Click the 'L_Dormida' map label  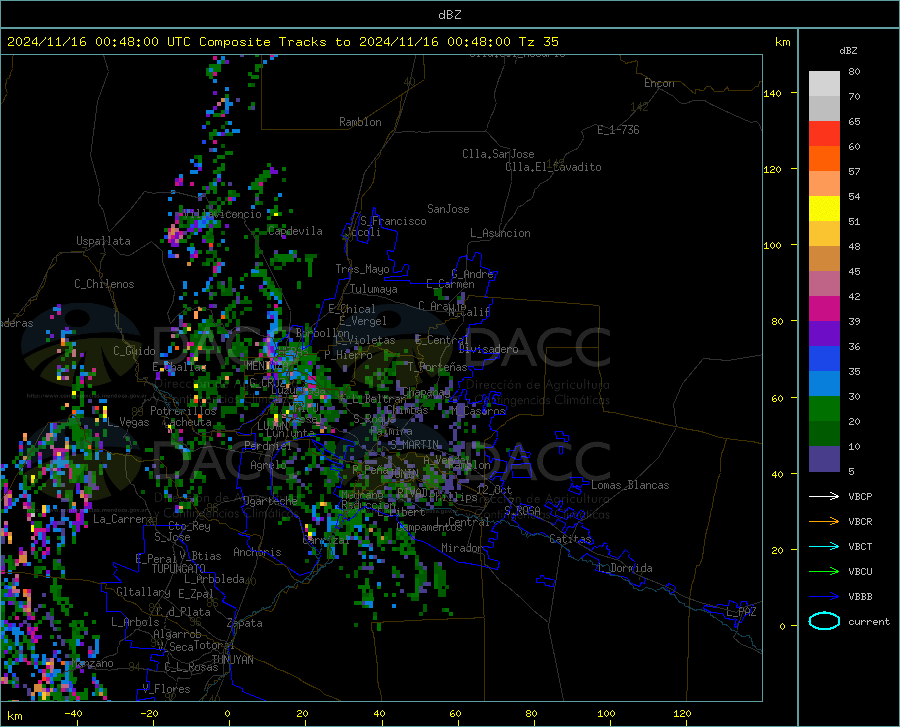click(624, 568)
